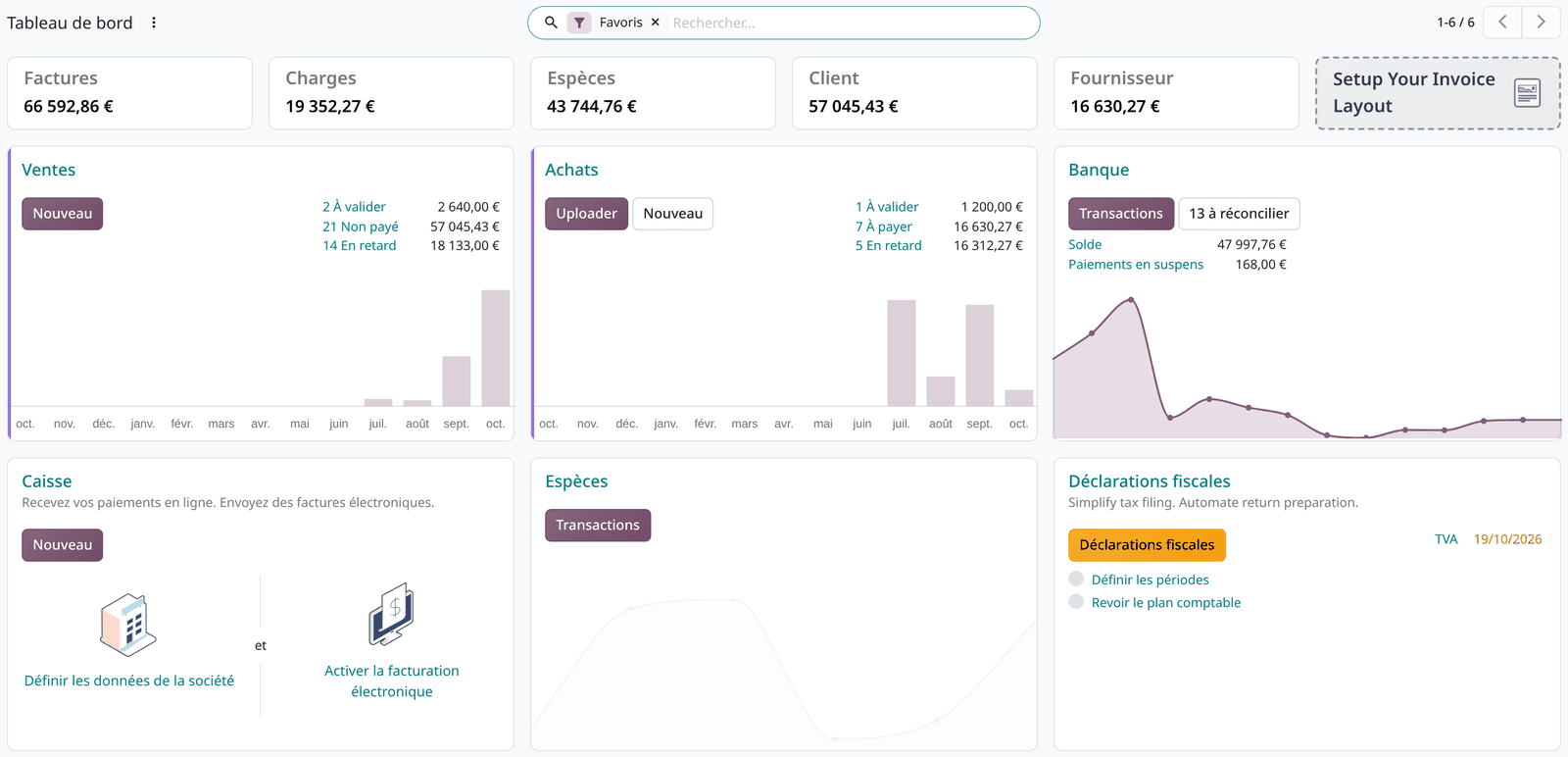This screenshot has width=1568, height=757.
Task: Click the 16 312,27 € late amount in Achats
Action: 989,246
